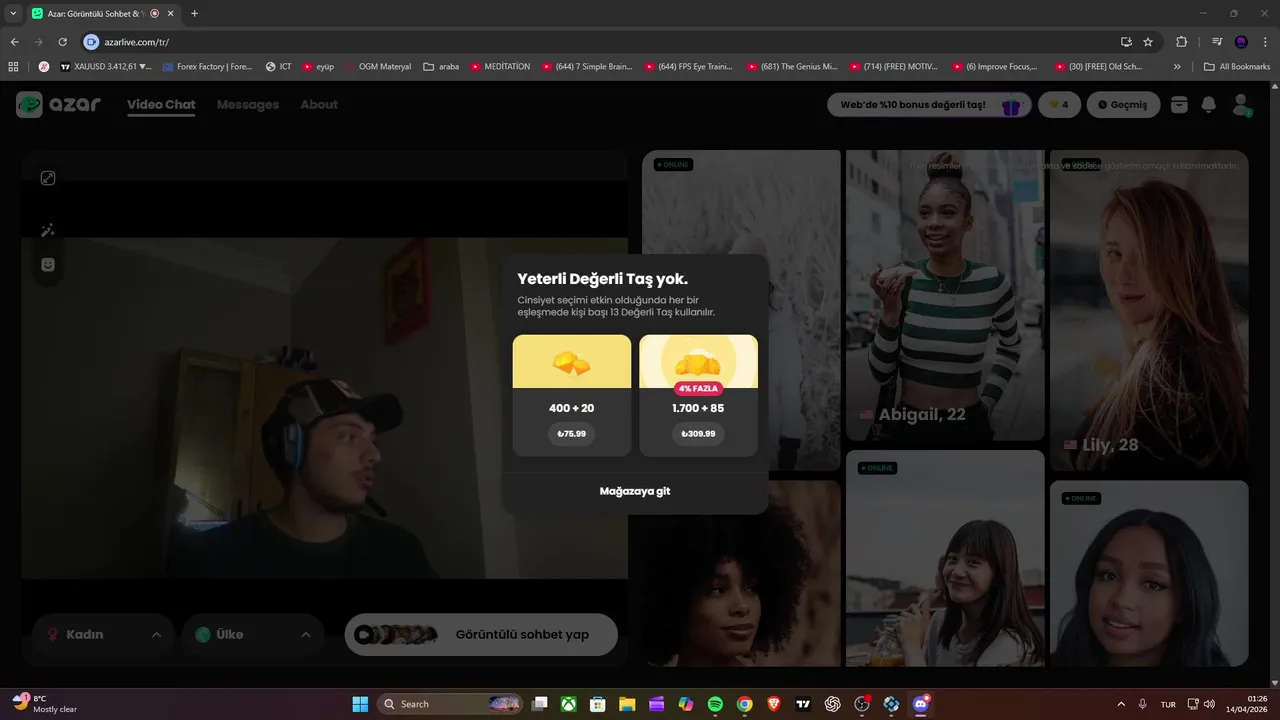Click the ₺75.99 price button

pos(572,434)
